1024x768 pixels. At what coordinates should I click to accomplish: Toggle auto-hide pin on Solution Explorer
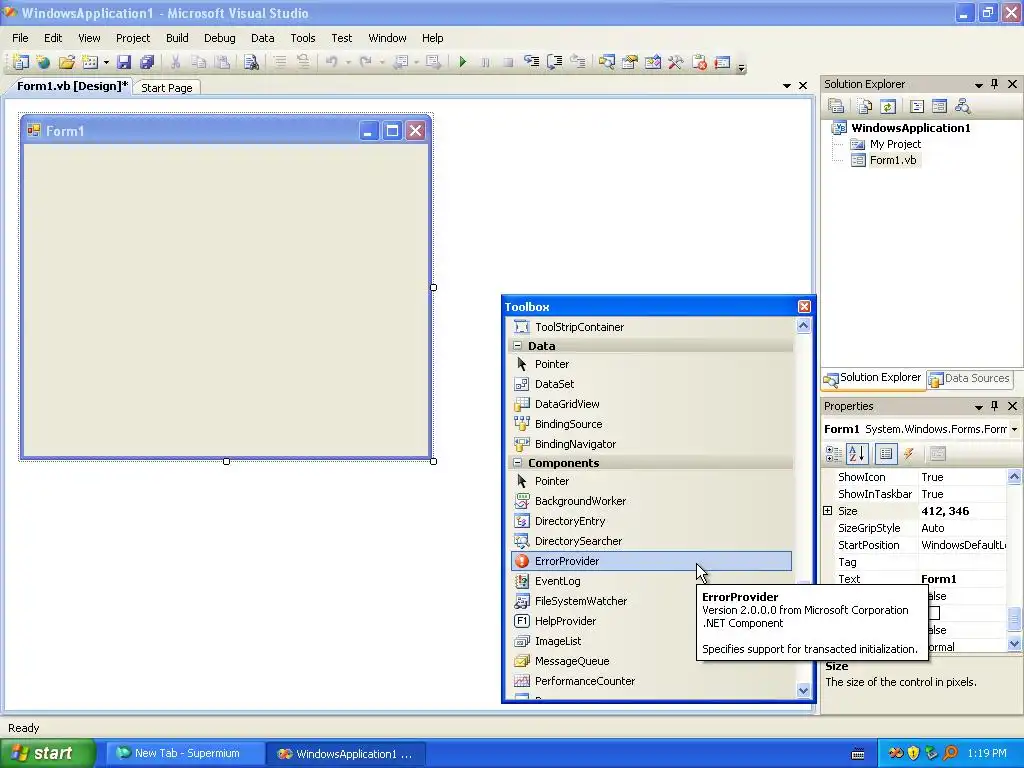[x=995, y=84]
